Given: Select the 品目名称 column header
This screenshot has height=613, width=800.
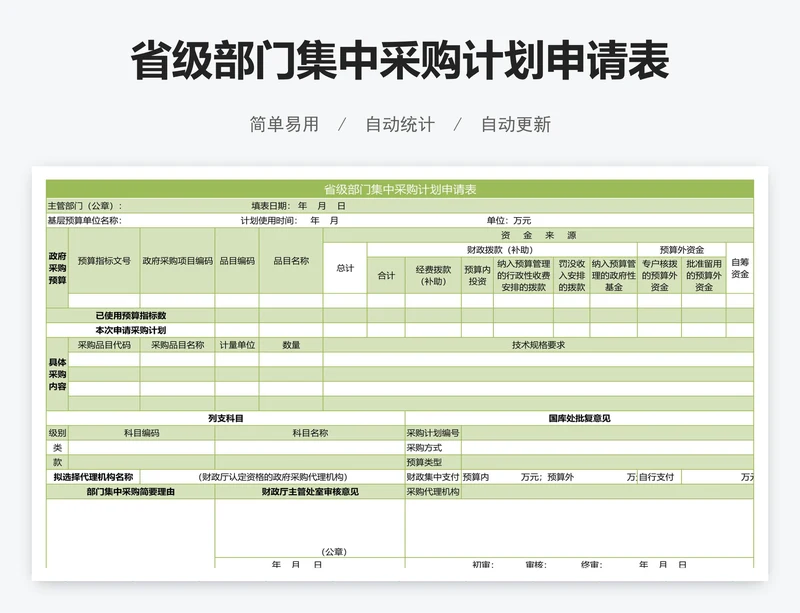Looking at the screenshot, I should point(291,261).
